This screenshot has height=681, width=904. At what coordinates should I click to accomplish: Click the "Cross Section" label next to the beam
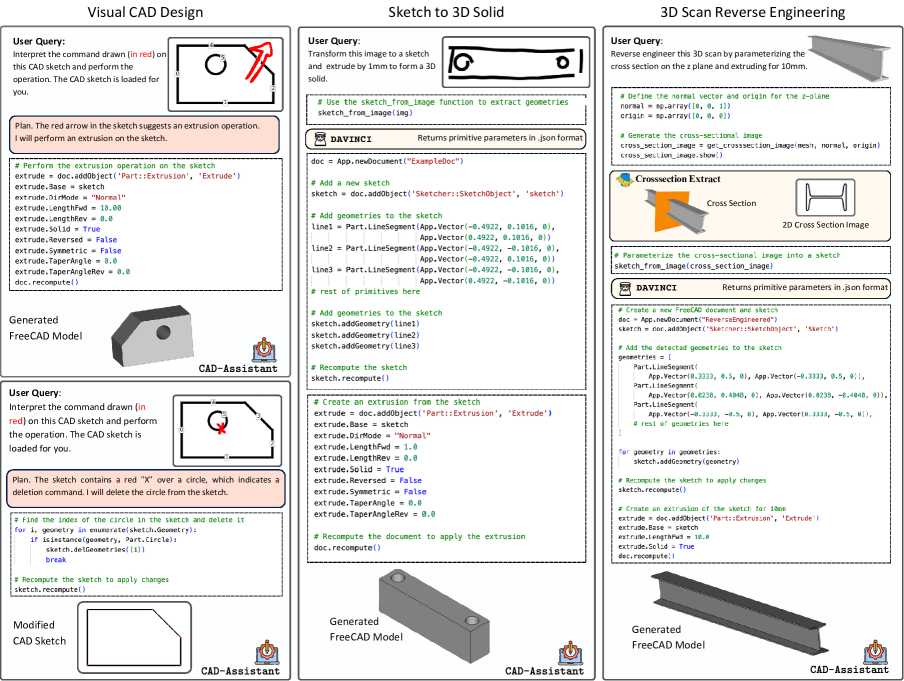(731, 203)
